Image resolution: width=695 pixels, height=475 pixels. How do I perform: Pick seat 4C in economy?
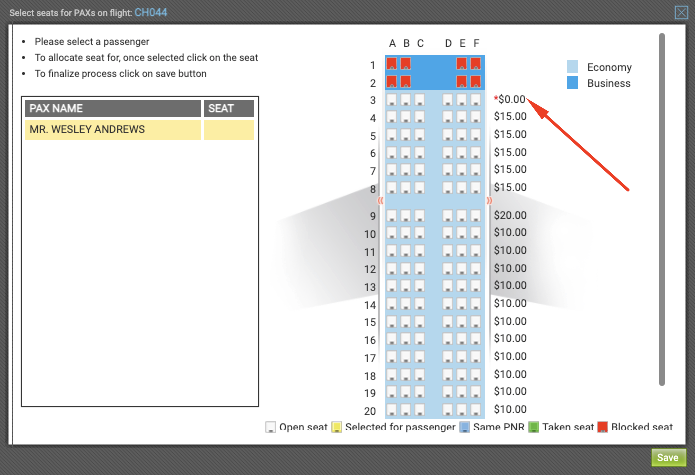pyautogui.click(x=419, y=117)
